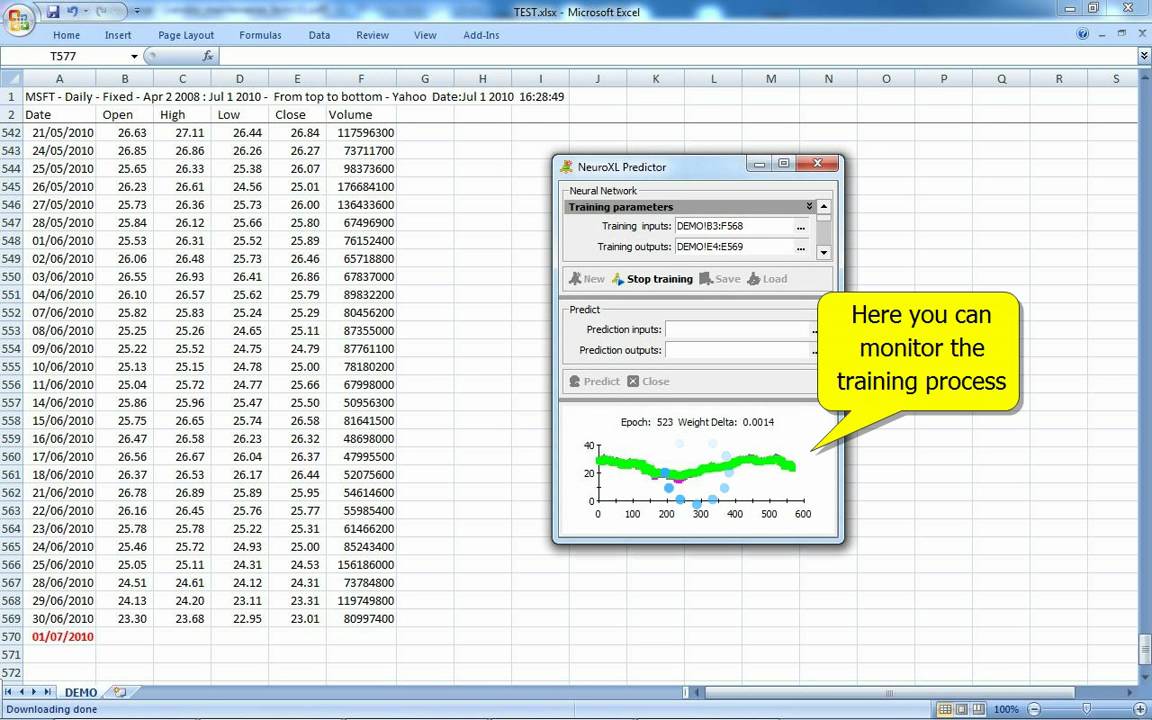Go to last sheet navigation arrow

(47, 692)
